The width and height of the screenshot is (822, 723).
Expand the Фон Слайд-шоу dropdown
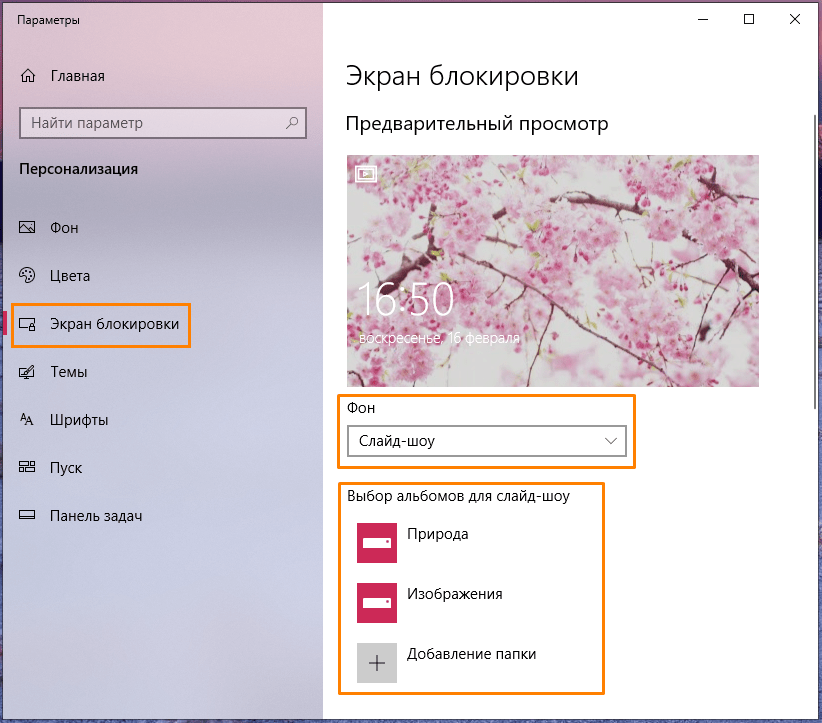point(486,441)
